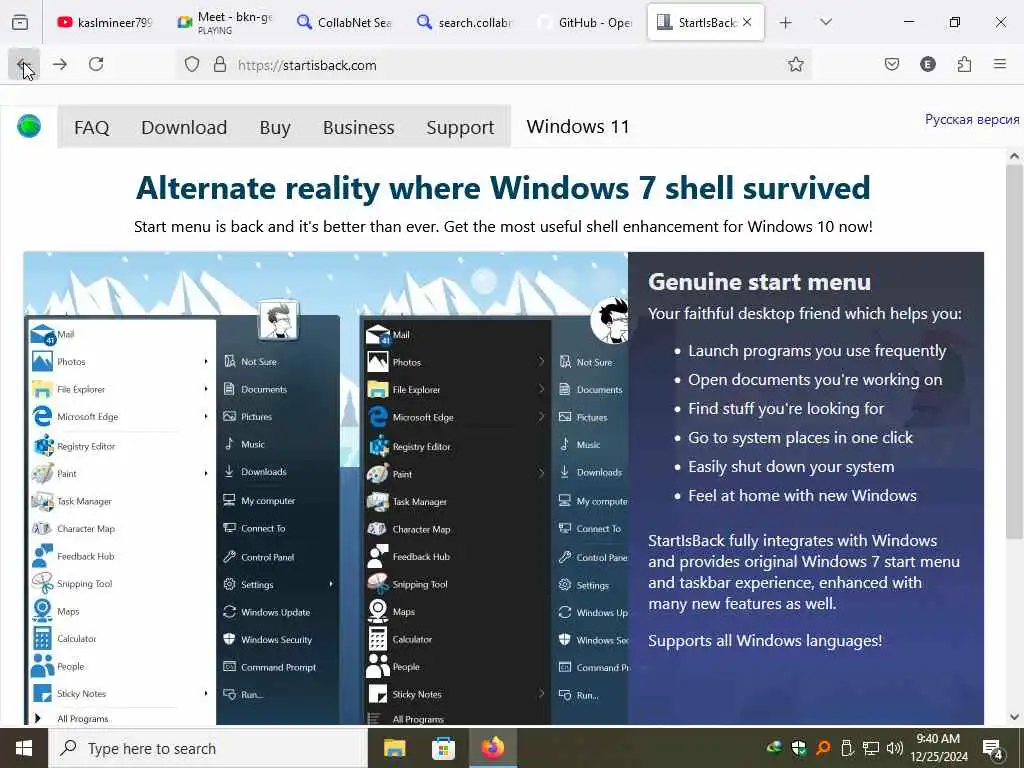
Task: Click Windows Update in light start menu
Action: [x=266, y=612]
